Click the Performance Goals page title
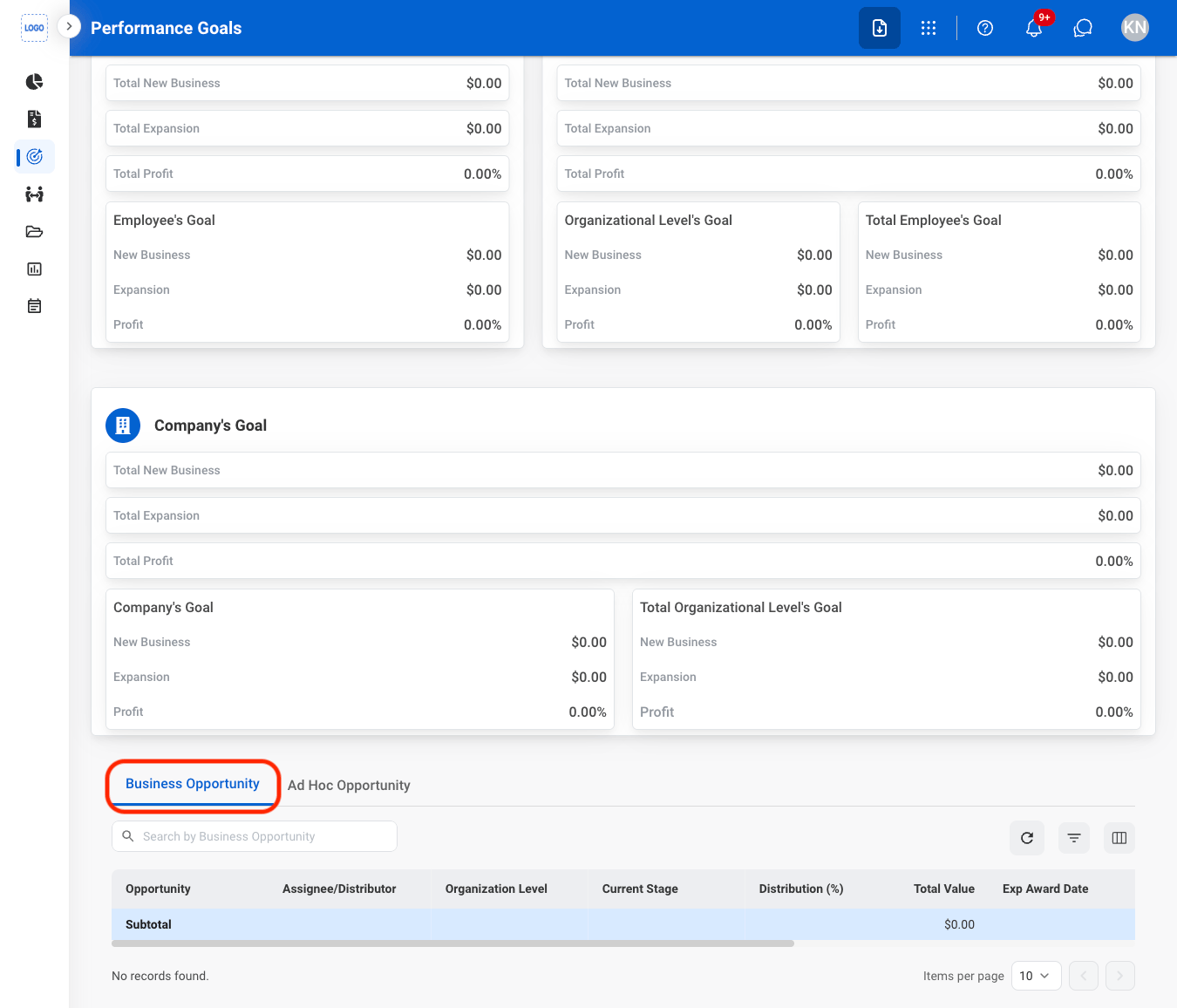The width and height of the screenshot is (1177, 1008). pyautogui.click(x=167, y=28)
